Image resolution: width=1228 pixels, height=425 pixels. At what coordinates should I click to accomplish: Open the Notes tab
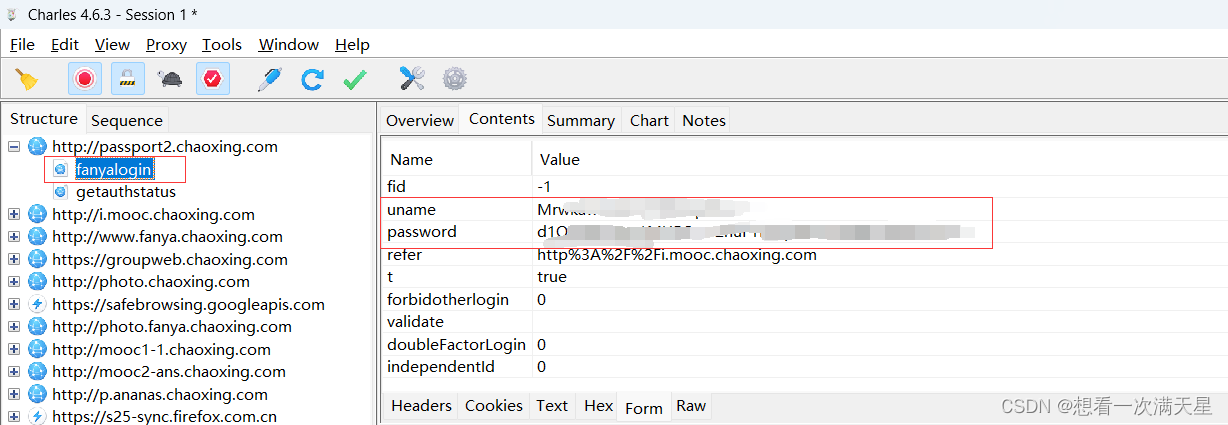pos(704,120)
